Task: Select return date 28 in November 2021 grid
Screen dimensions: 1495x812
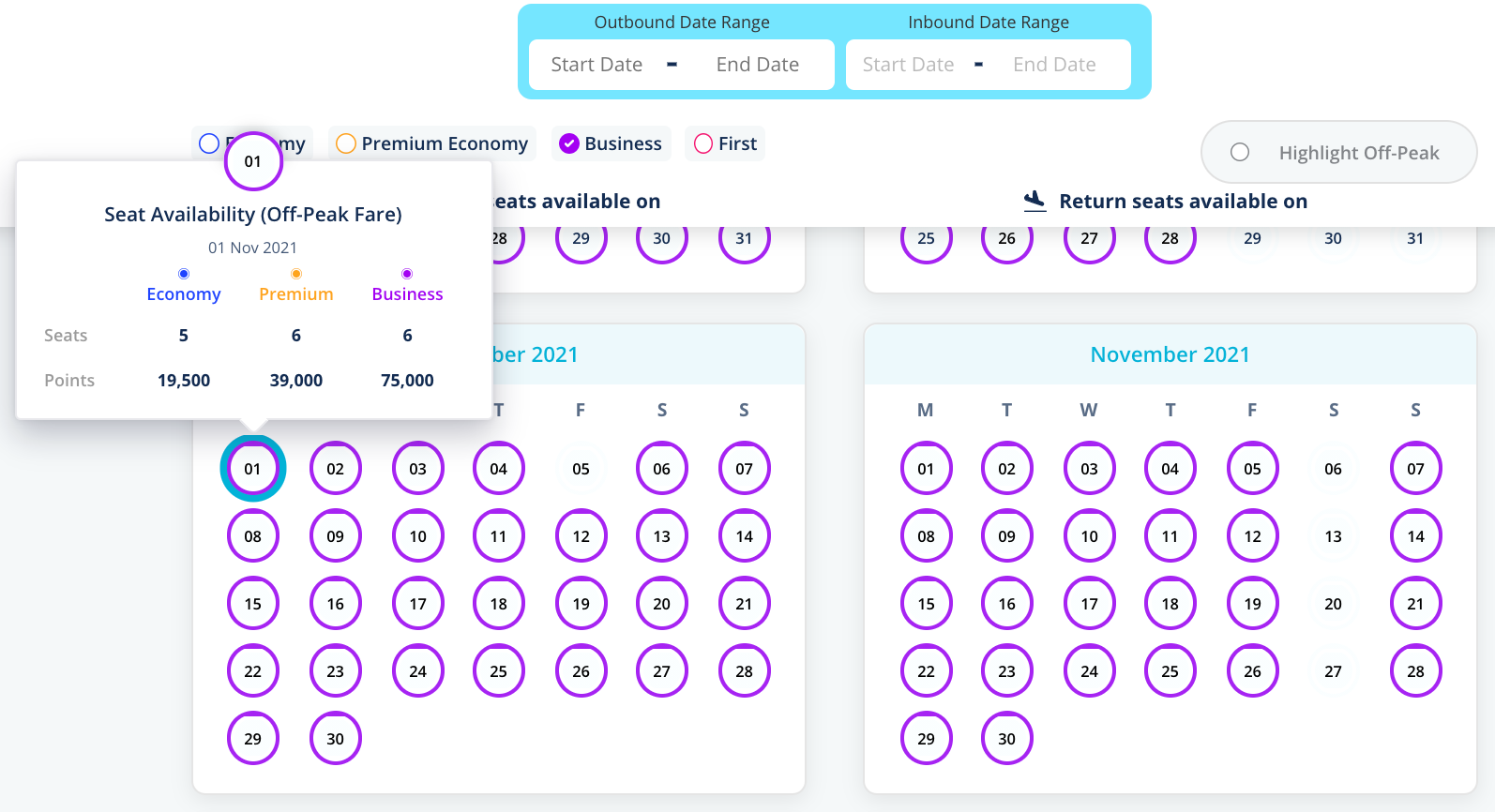Action: 1416,671
